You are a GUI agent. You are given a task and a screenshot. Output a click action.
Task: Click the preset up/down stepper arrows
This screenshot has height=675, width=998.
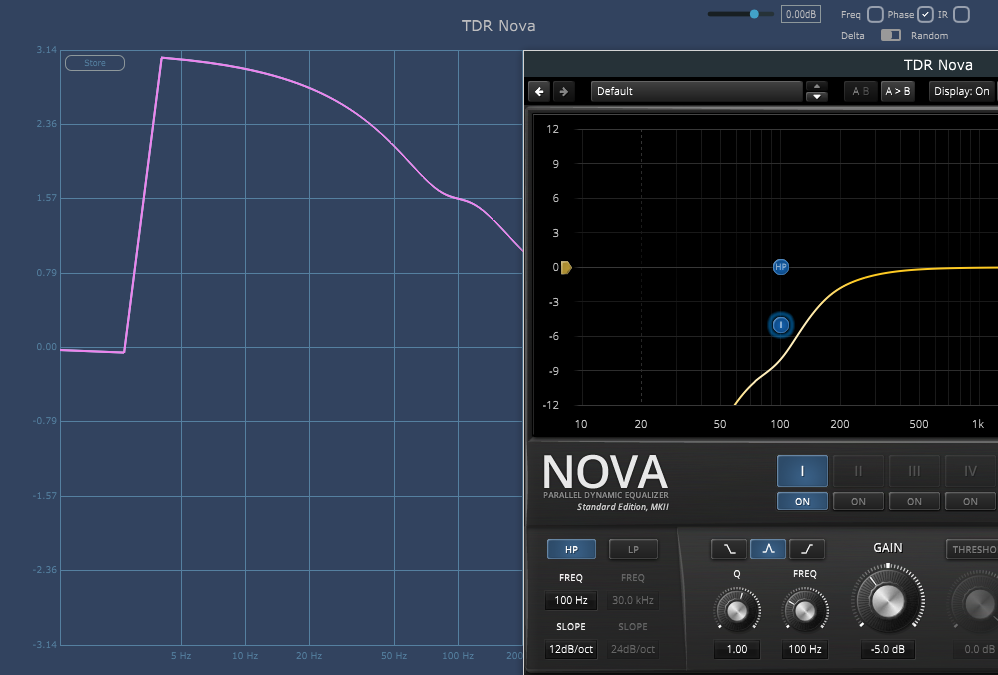(816, 92)
